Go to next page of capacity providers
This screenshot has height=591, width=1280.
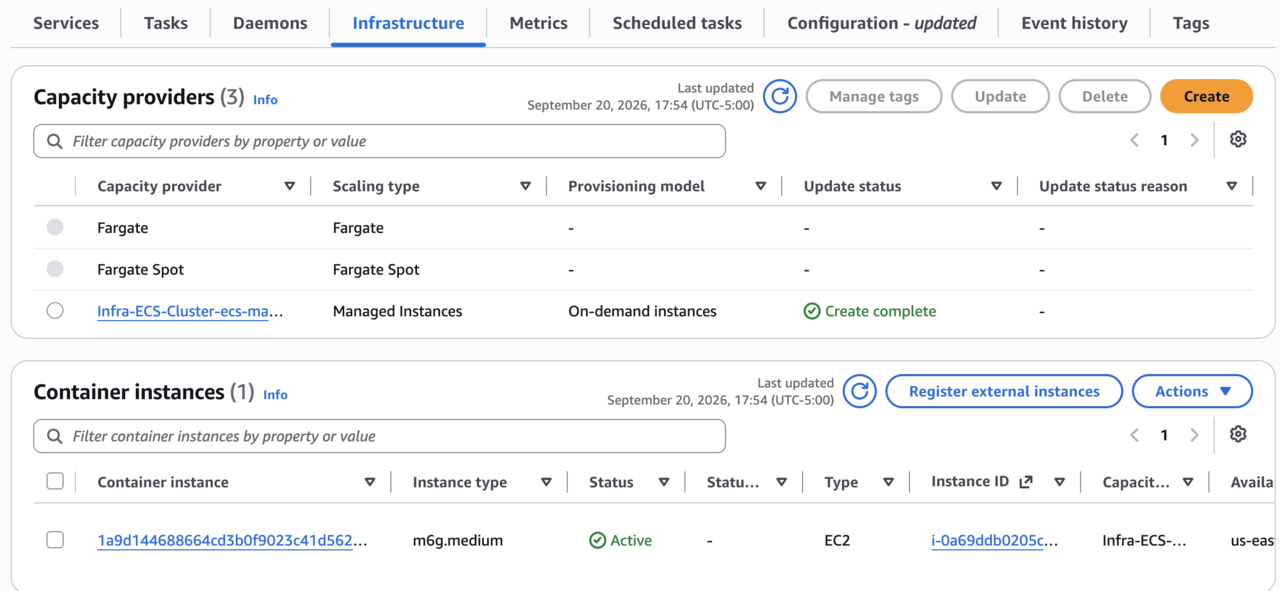(x=1194, y=141)
